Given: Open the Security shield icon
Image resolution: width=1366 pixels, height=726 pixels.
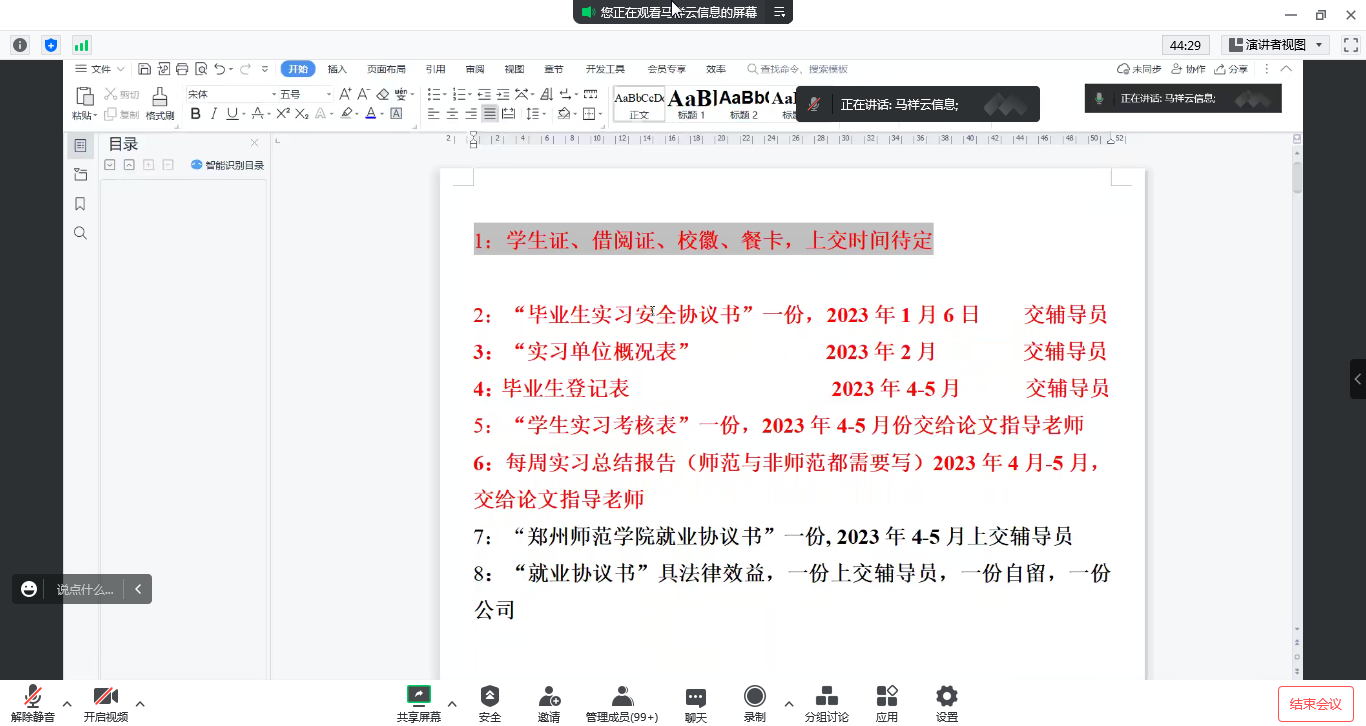Looking at the screenshot, I should pyautogui.click(x=489, y=697).
